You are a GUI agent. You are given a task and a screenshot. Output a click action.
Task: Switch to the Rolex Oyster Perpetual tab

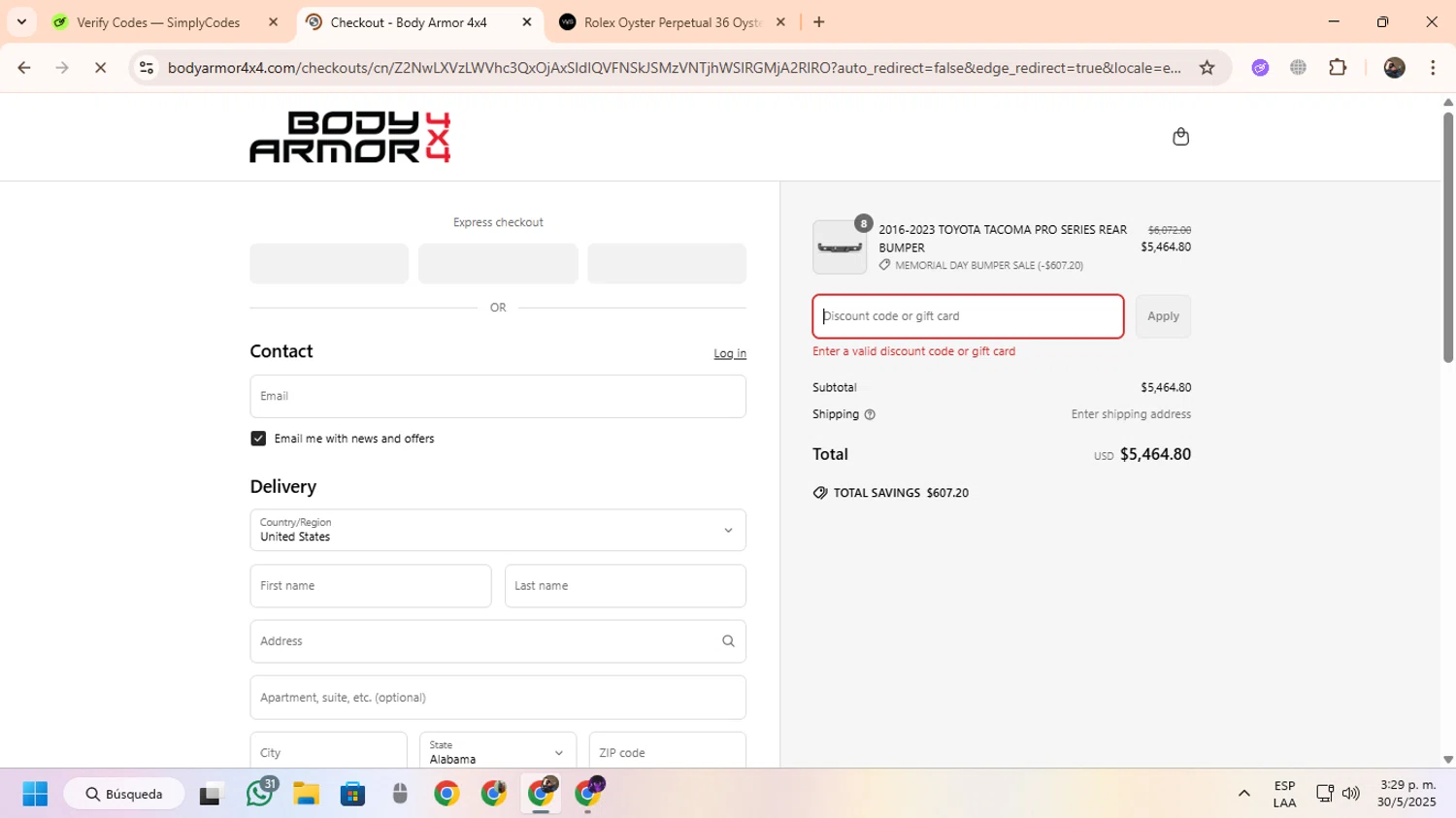(x=673, y=22)
